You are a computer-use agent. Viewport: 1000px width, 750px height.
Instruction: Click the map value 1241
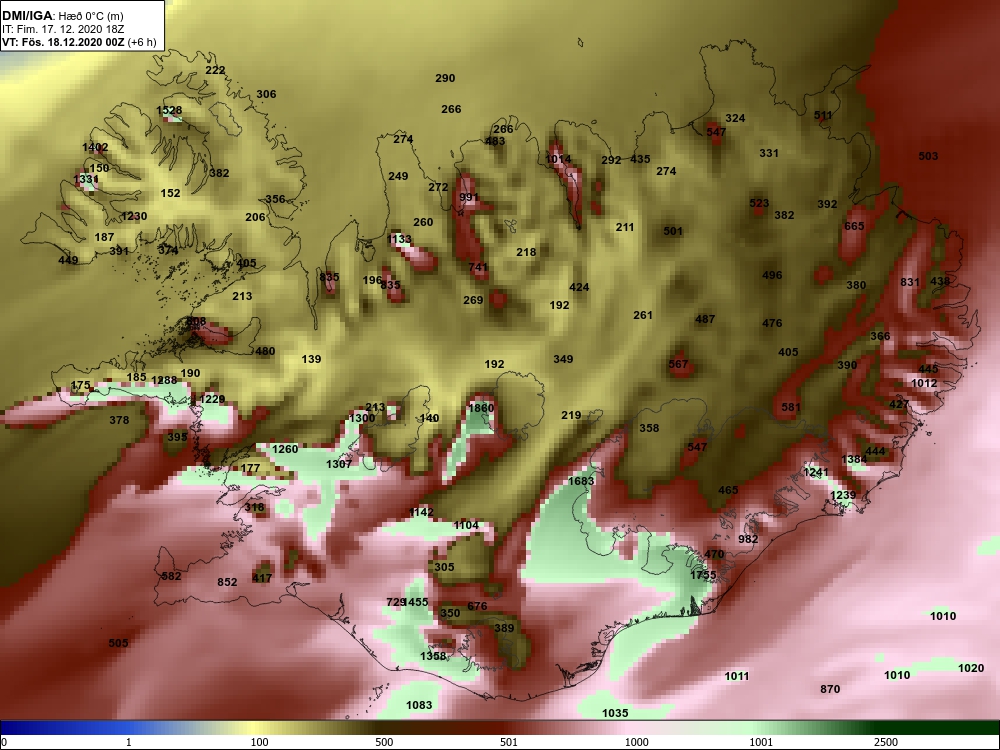pos(816,473)
